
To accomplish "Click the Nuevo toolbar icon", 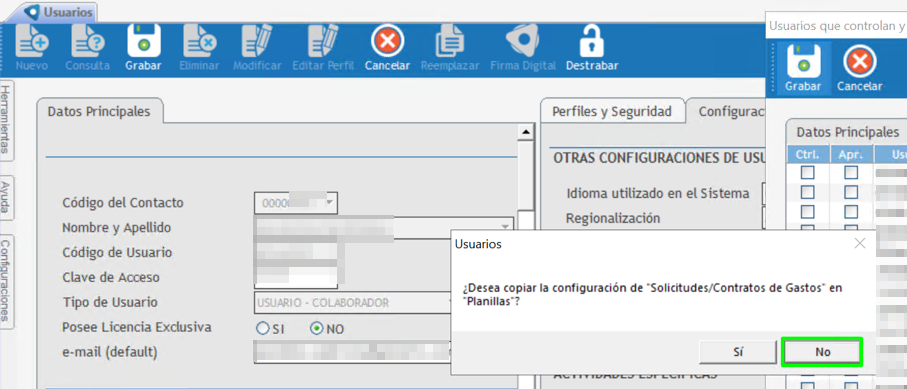I will click(x=32, y=47).
